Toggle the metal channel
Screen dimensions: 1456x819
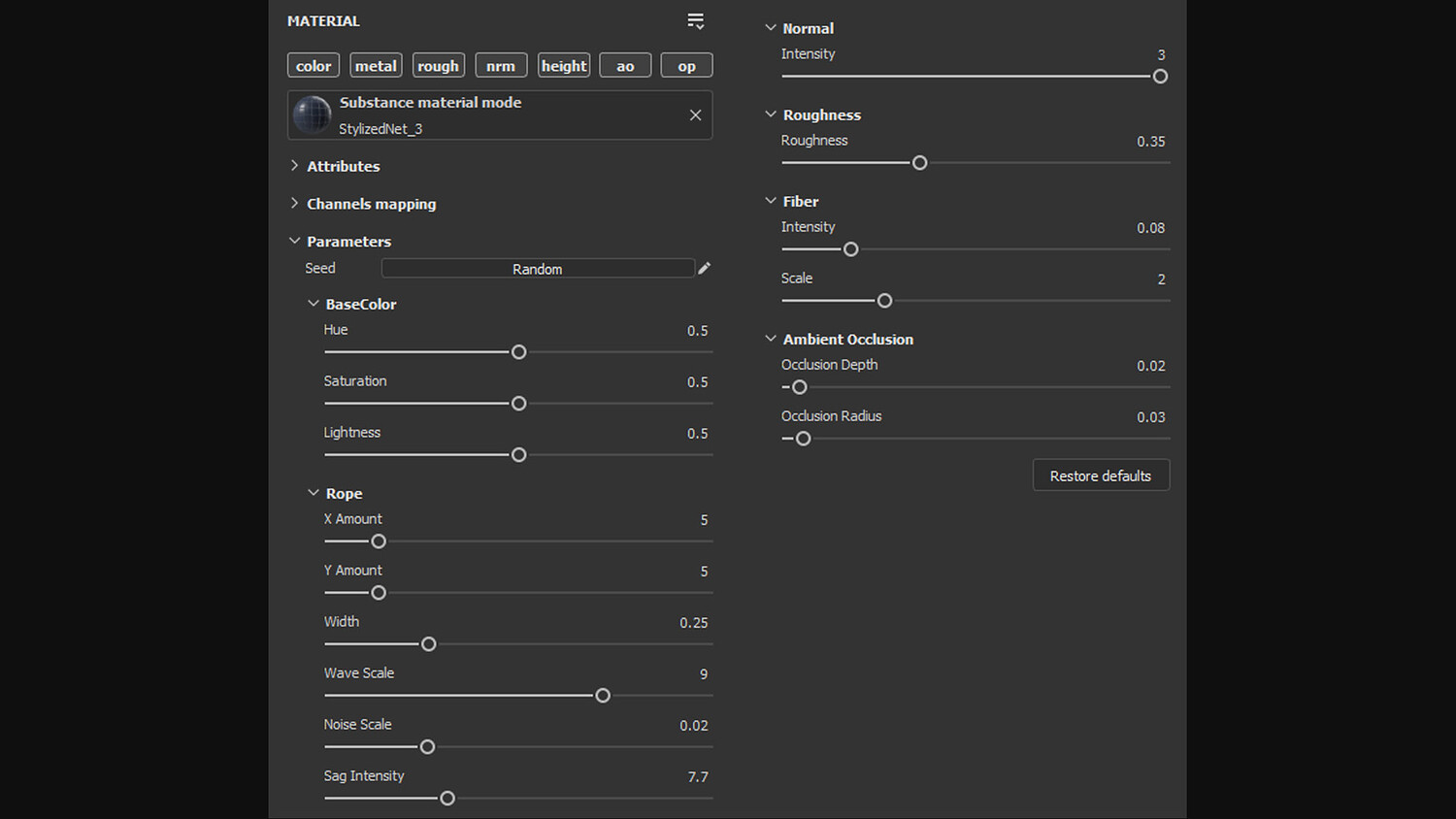376,66
